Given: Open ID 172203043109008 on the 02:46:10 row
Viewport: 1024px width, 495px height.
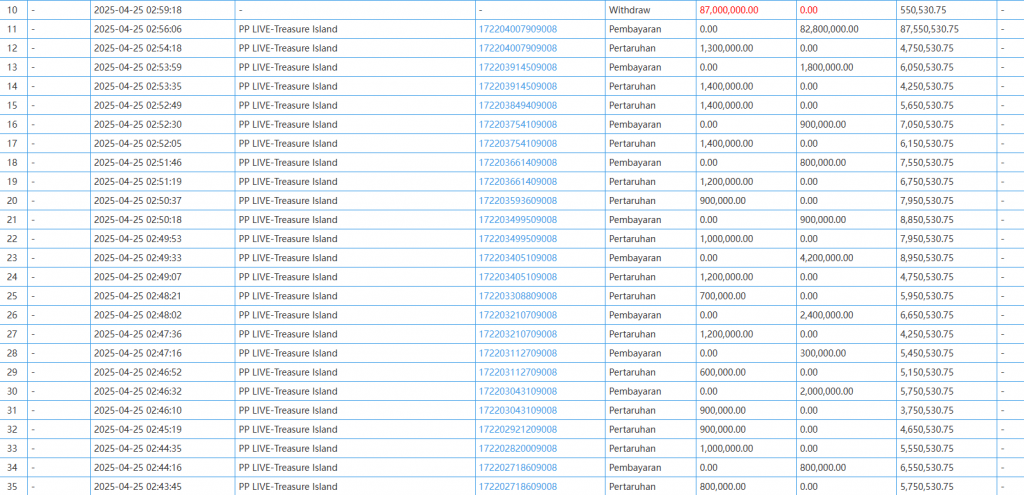Looking at the screenshot, I should (518, 410).
